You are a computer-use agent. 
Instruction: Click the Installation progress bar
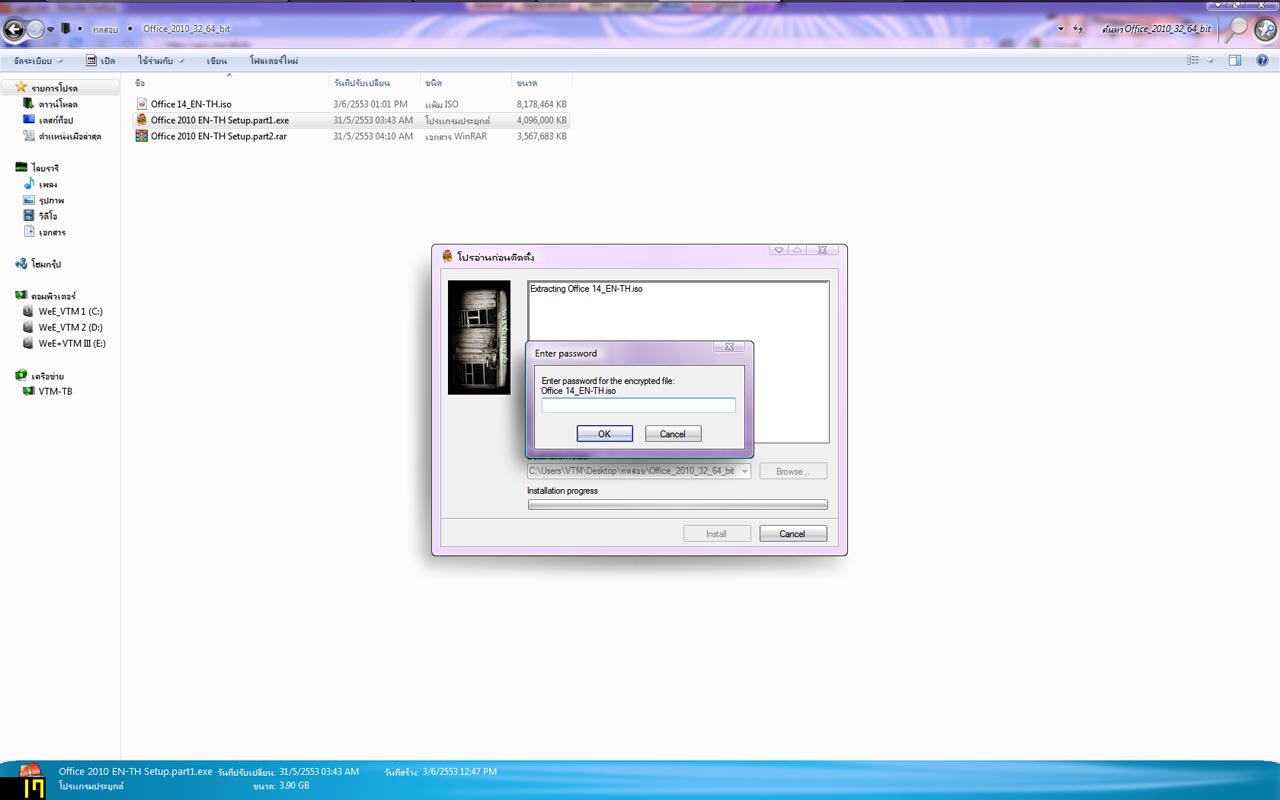[x=678, y=505]
